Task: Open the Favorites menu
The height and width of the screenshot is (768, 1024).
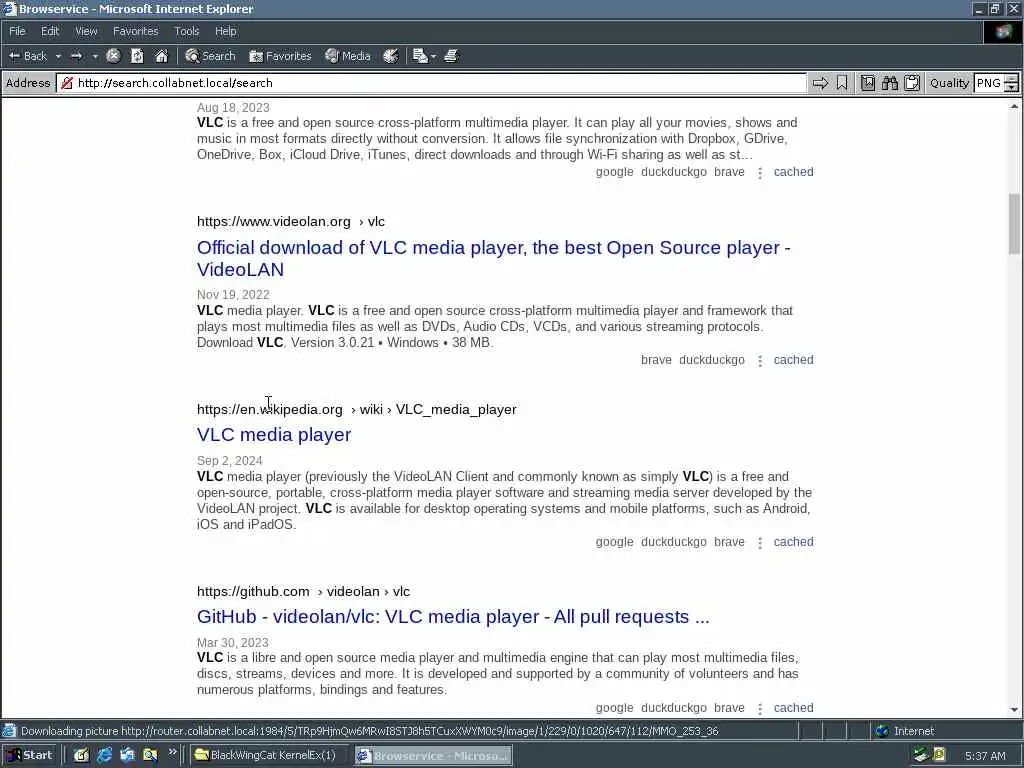Action: 135,31
